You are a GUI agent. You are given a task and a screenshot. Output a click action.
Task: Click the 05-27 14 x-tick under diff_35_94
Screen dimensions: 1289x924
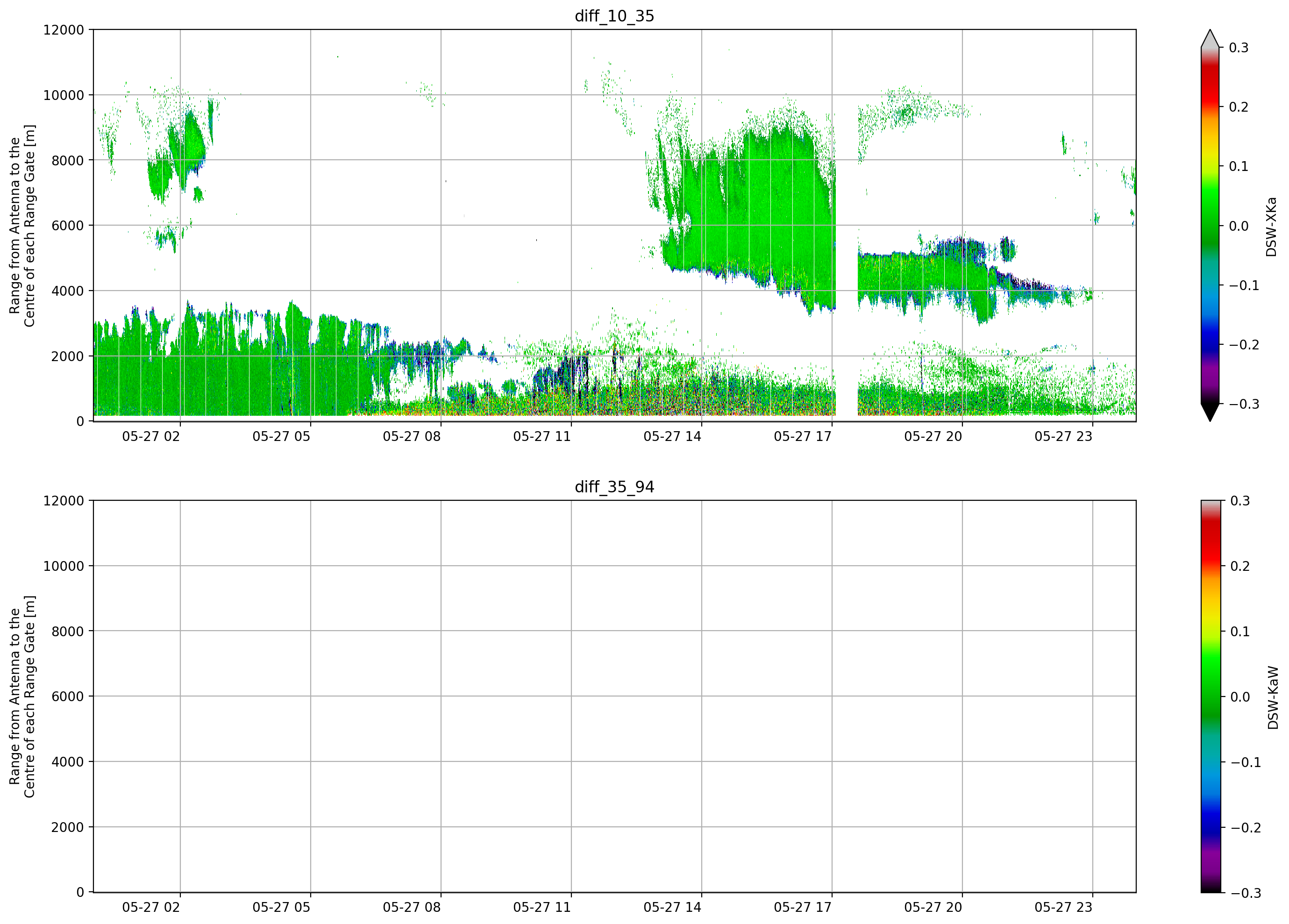tap(672, 908)
